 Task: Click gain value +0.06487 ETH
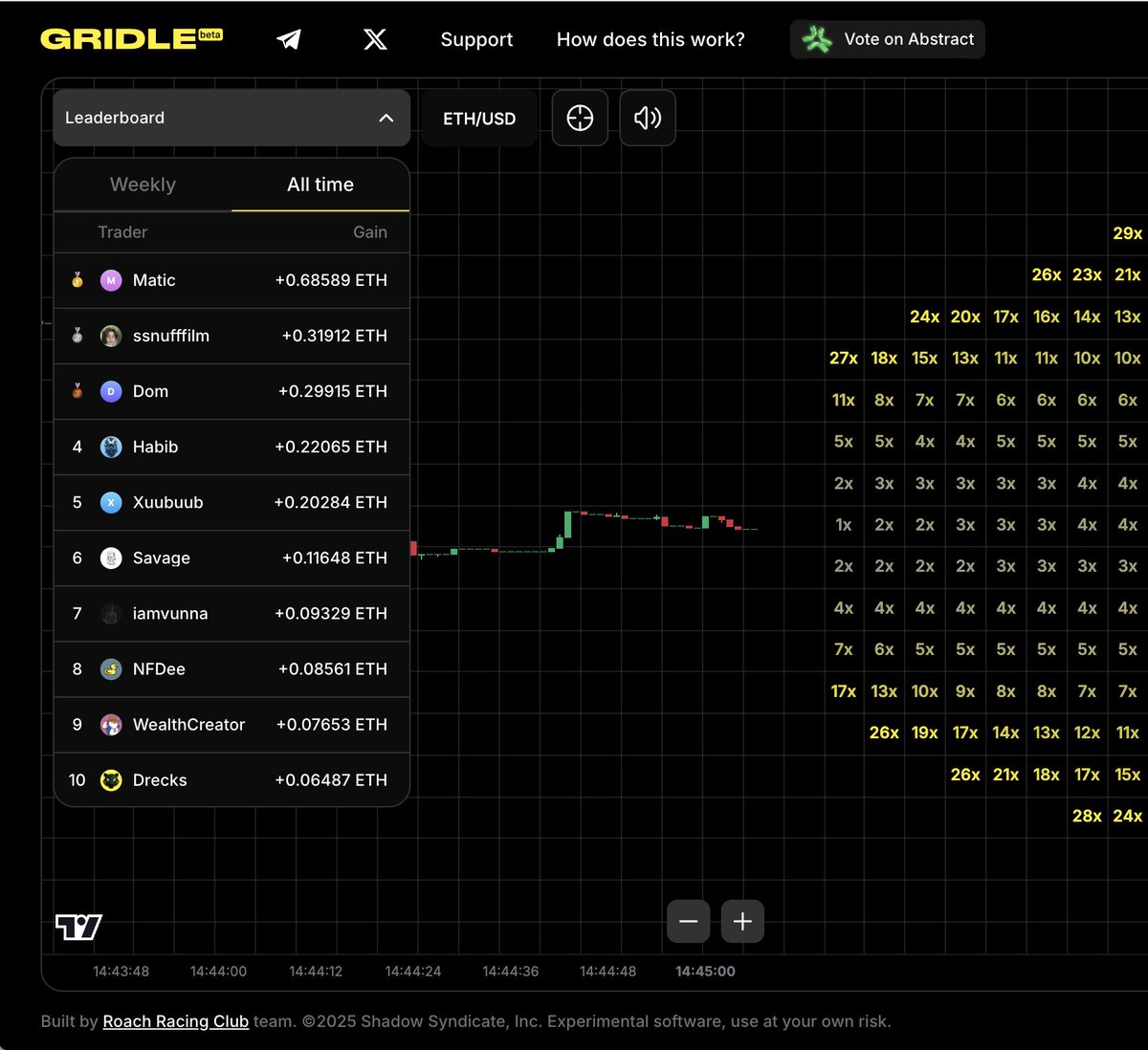[x=331, y=780]
